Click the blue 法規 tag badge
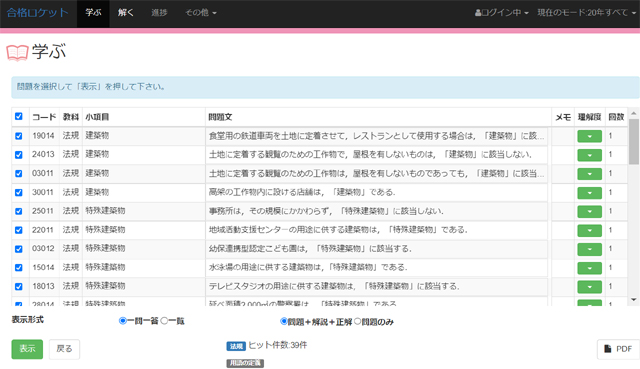 click(x=236, y=346)
